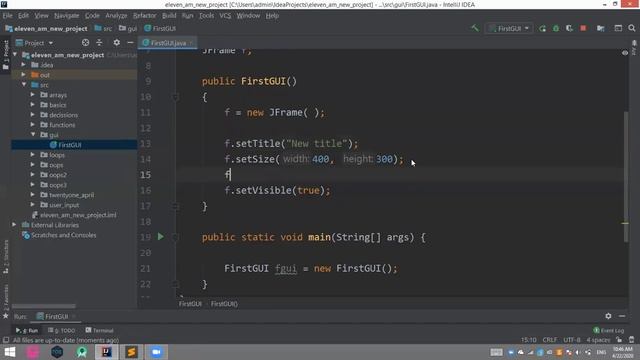640x360 pixels.
Task: Expand External Libraries node
Action: click(x=15, y=225)
